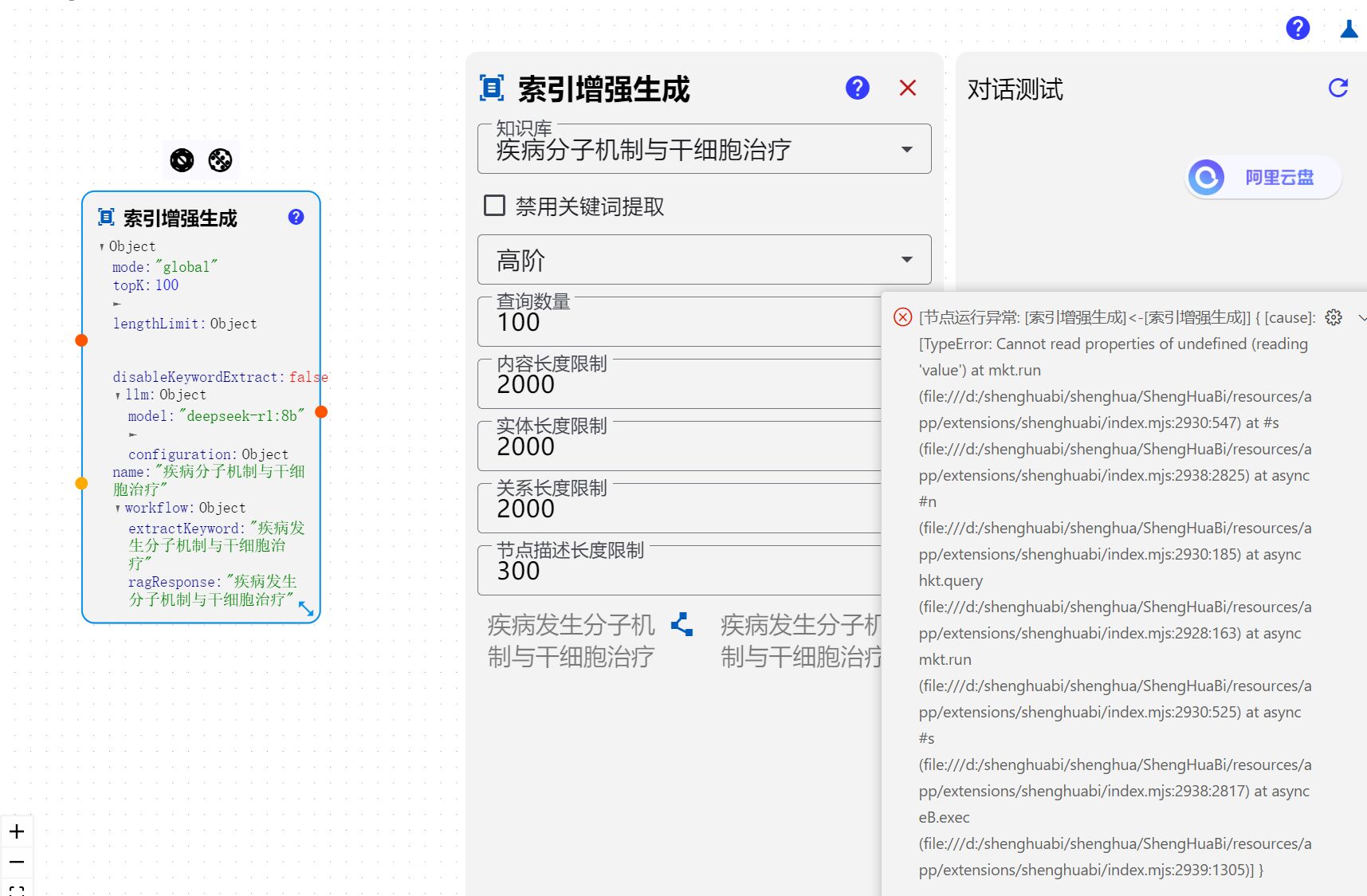
Task: Collapse the llm Object tree node
Action: click(x=118, y=395)
